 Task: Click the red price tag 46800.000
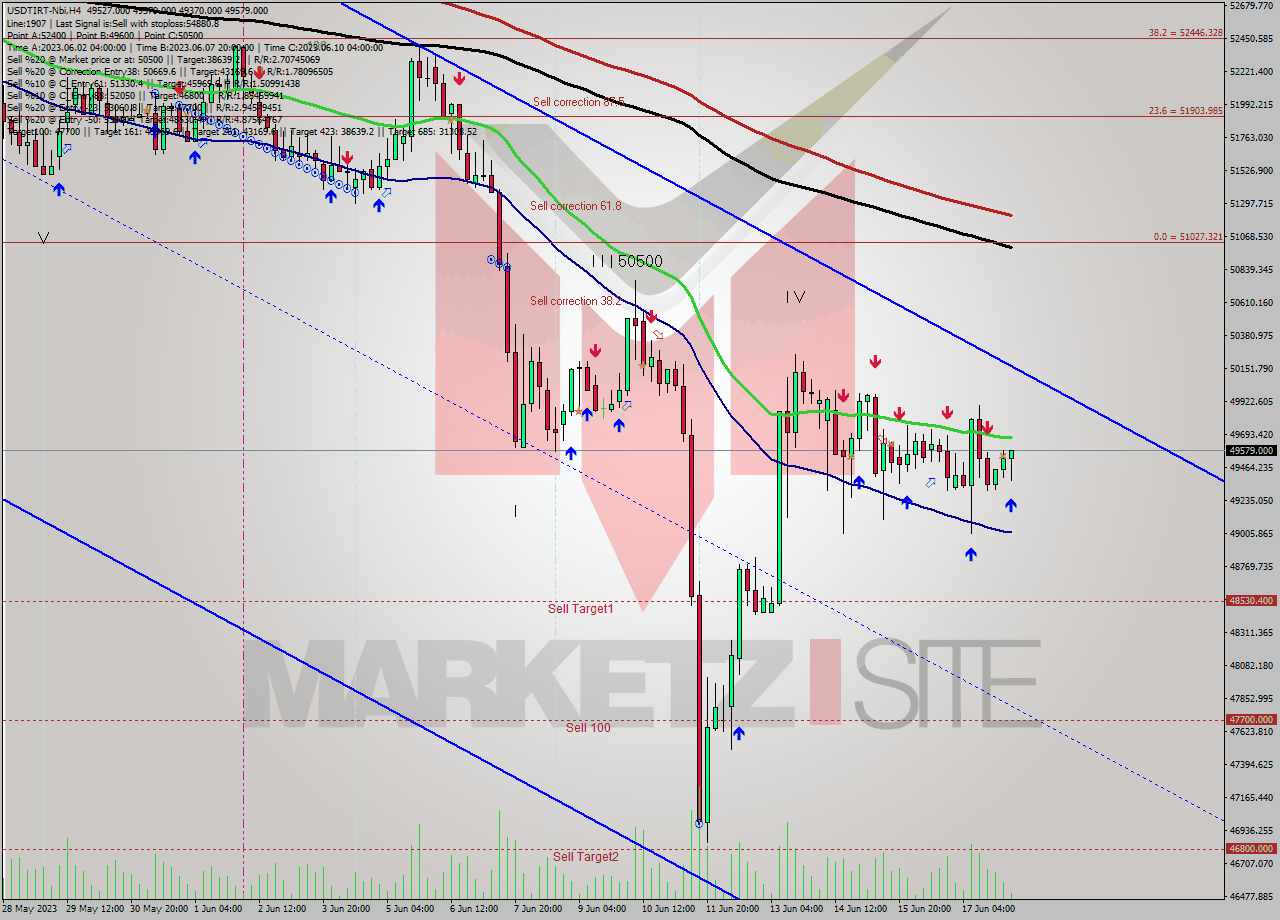(1251, 848)
